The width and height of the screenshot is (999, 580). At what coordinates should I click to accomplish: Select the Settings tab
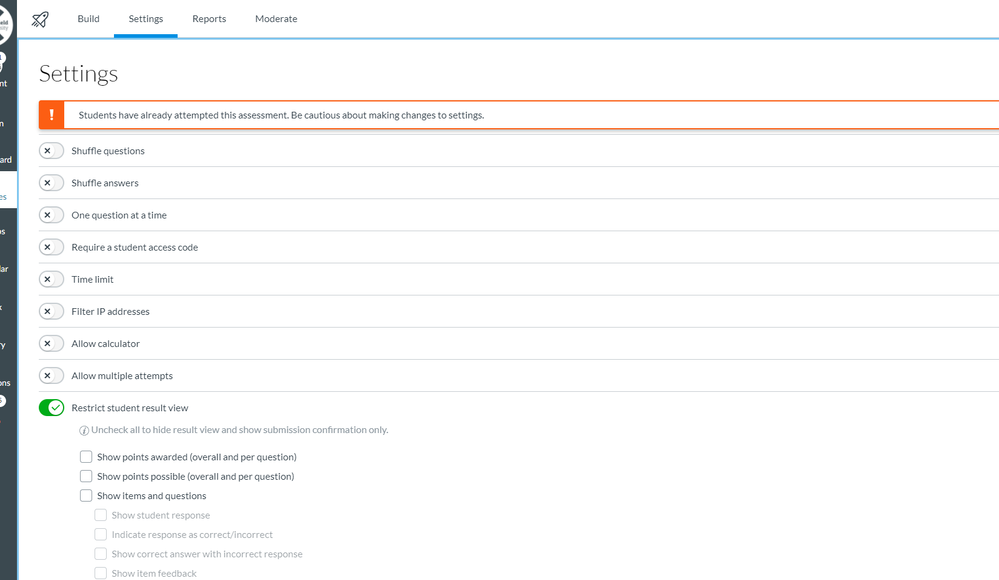(x=146, y=19)
